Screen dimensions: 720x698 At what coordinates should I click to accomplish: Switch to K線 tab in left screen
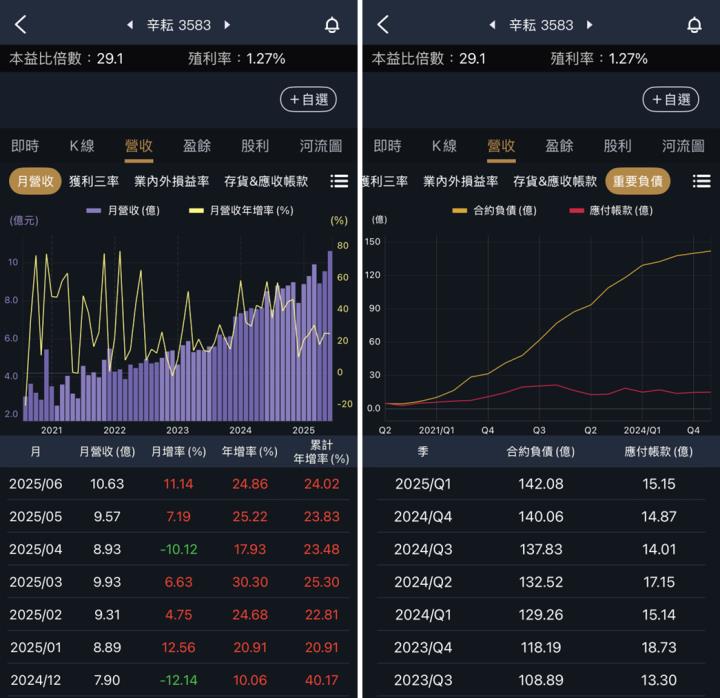(x=82, y=146)
